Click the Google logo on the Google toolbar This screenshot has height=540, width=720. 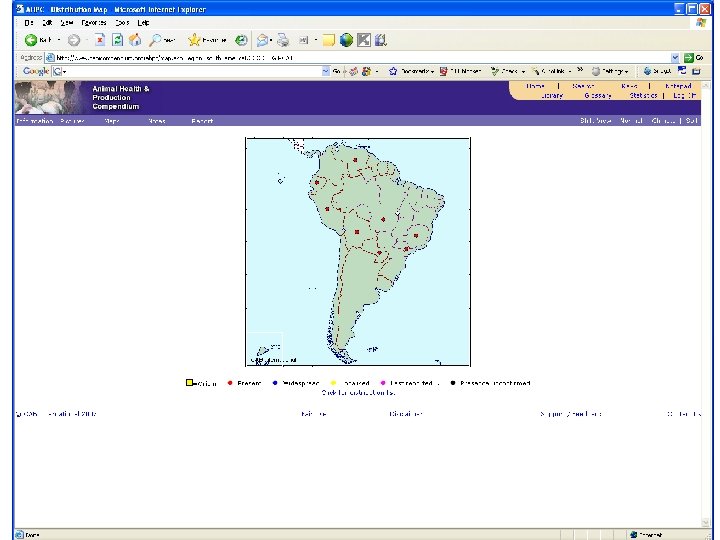point(36,71)
